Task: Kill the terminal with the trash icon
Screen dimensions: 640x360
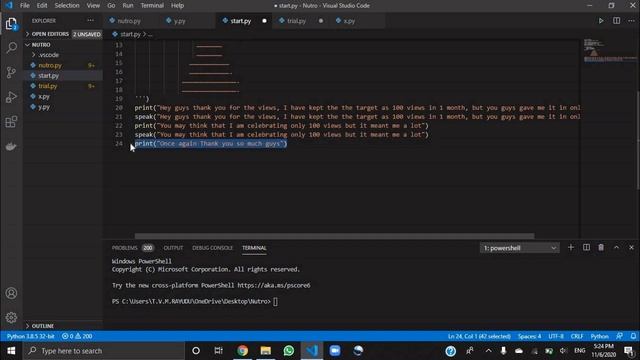Action: pyautogui.click(x=601, y=247)
